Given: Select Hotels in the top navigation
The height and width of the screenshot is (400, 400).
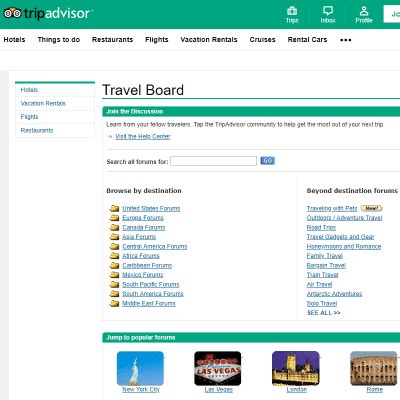Looking at the screenshot, I should pyautogui.click(x=14, y=40).
